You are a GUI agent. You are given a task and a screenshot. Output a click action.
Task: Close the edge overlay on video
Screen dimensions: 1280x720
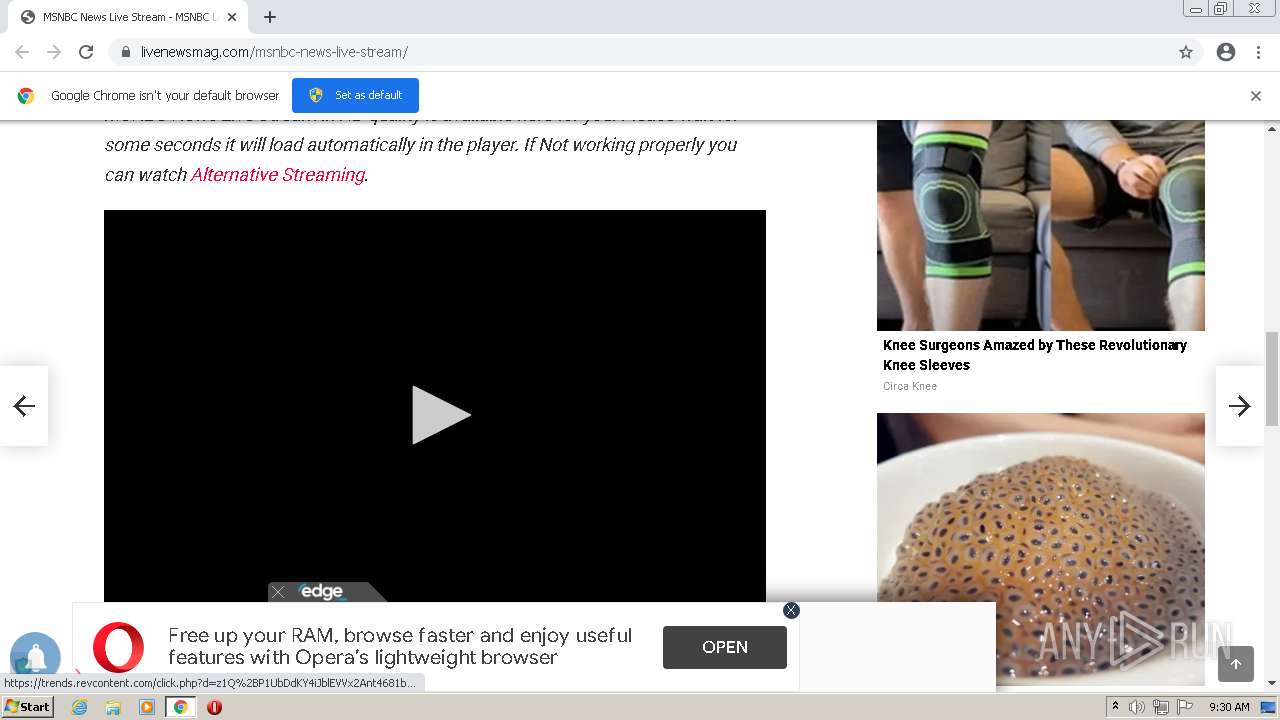(278, 592)
